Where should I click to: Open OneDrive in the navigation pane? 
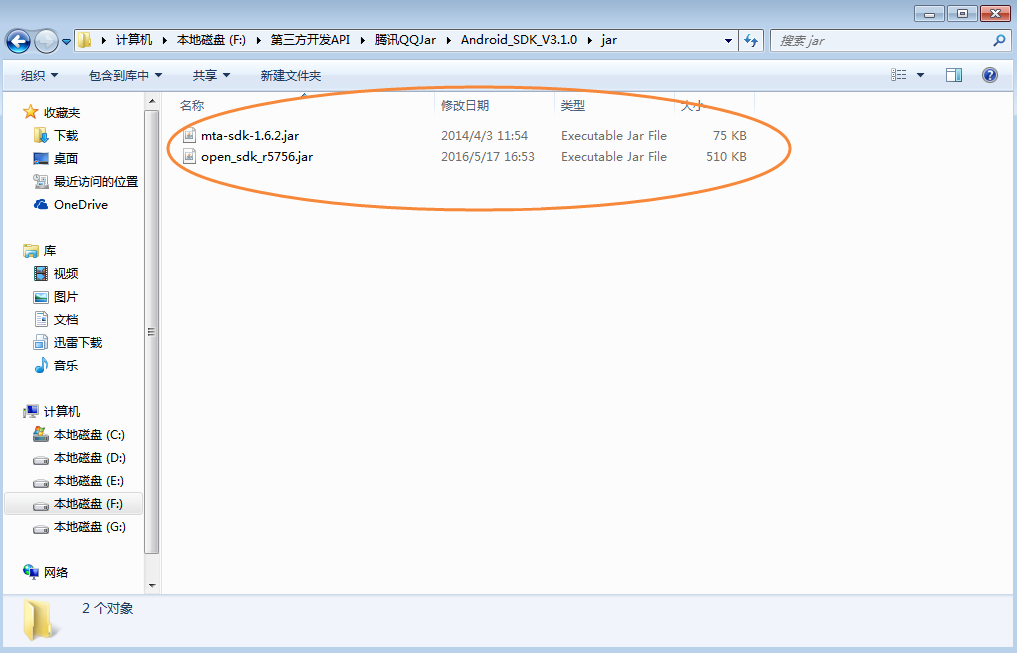tap(80, 204)
